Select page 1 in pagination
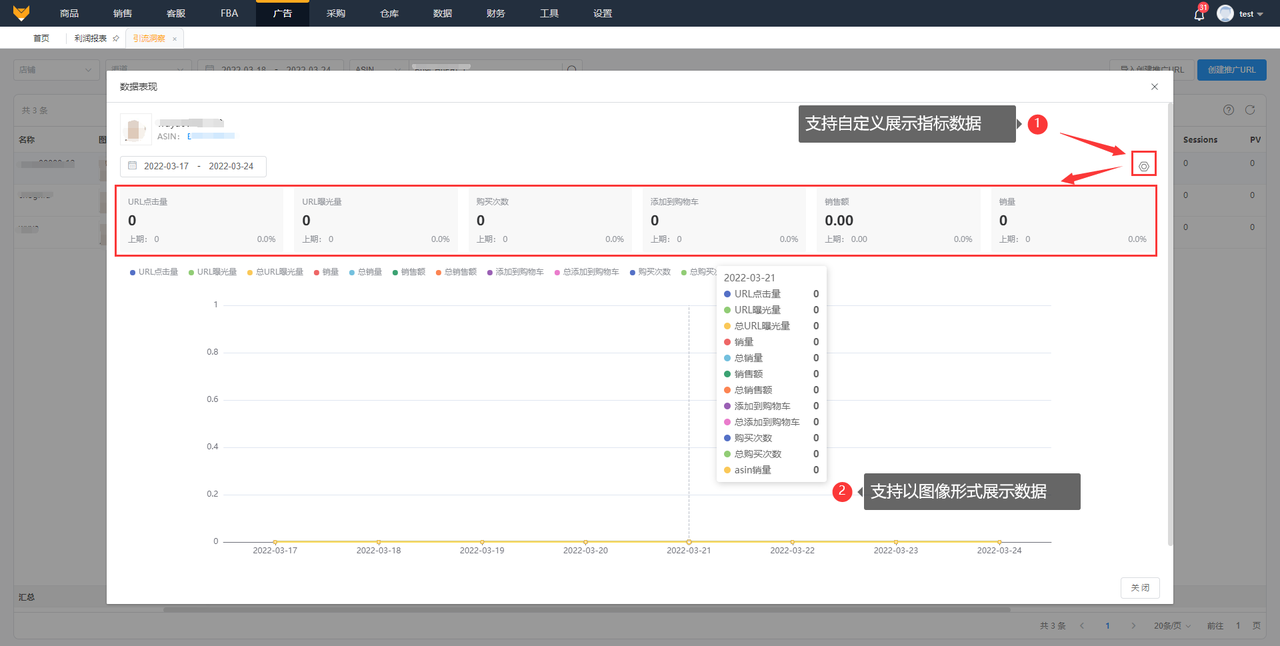Image resolution: width=1280 pixels, height=646 pixels. point(1107,625)
